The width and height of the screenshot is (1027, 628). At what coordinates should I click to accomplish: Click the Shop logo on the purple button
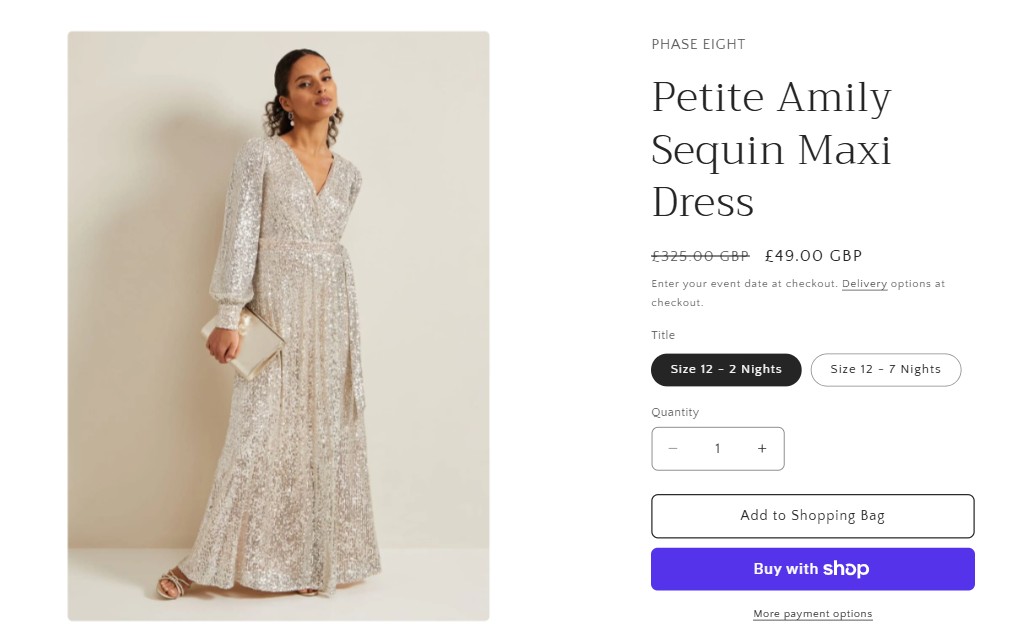click(x=845, y=568)
